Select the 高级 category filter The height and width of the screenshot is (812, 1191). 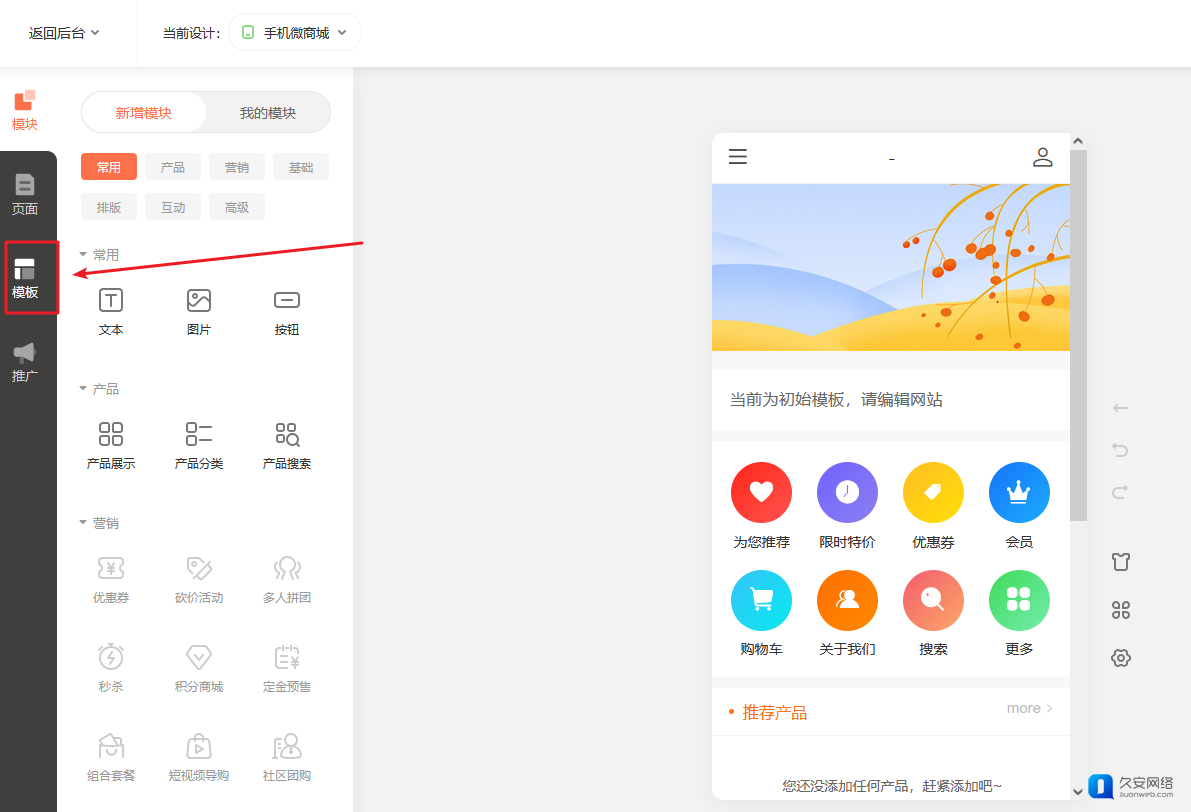[237, 207]
